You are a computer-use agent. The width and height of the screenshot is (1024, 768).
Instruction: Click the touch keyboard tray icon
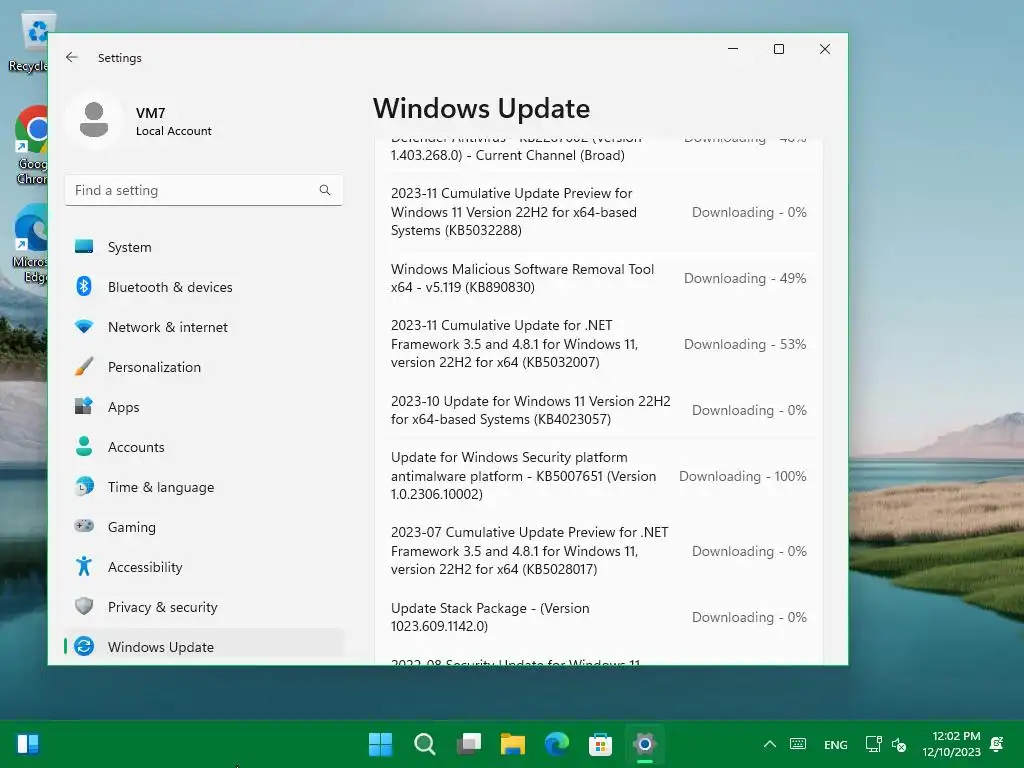(798, 744)
